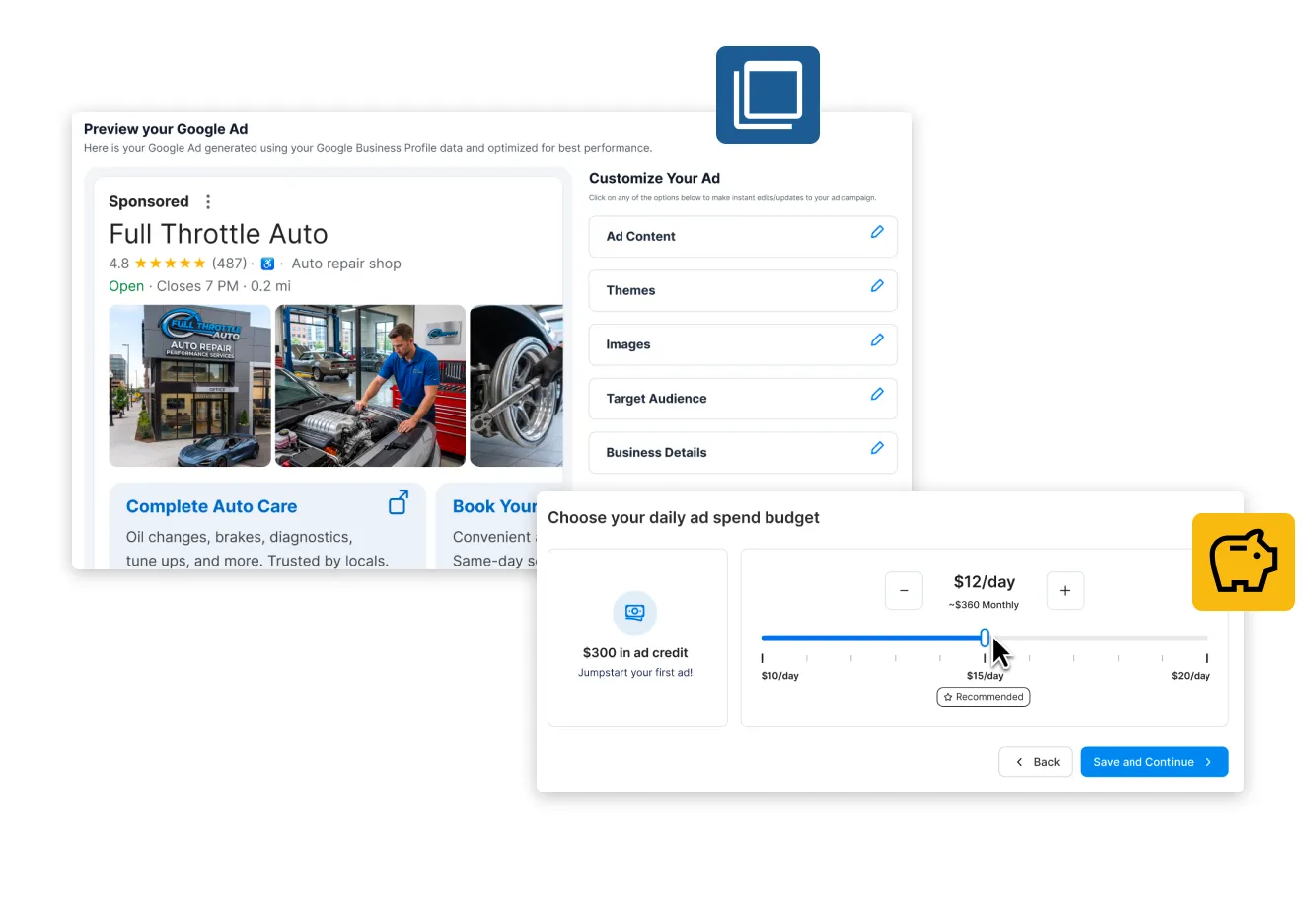Click the Open hours status text
Screen dimensions: 1316x905
126,286
